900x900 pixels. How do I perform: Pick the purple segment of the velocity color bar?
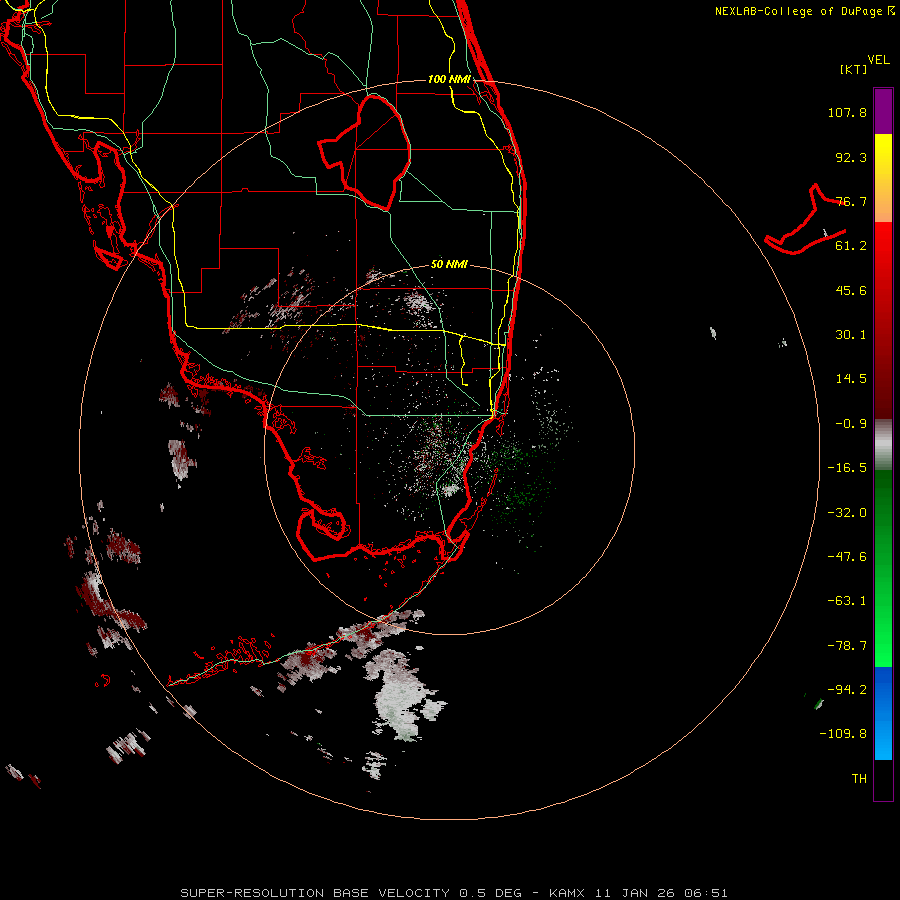pos(883,111)
